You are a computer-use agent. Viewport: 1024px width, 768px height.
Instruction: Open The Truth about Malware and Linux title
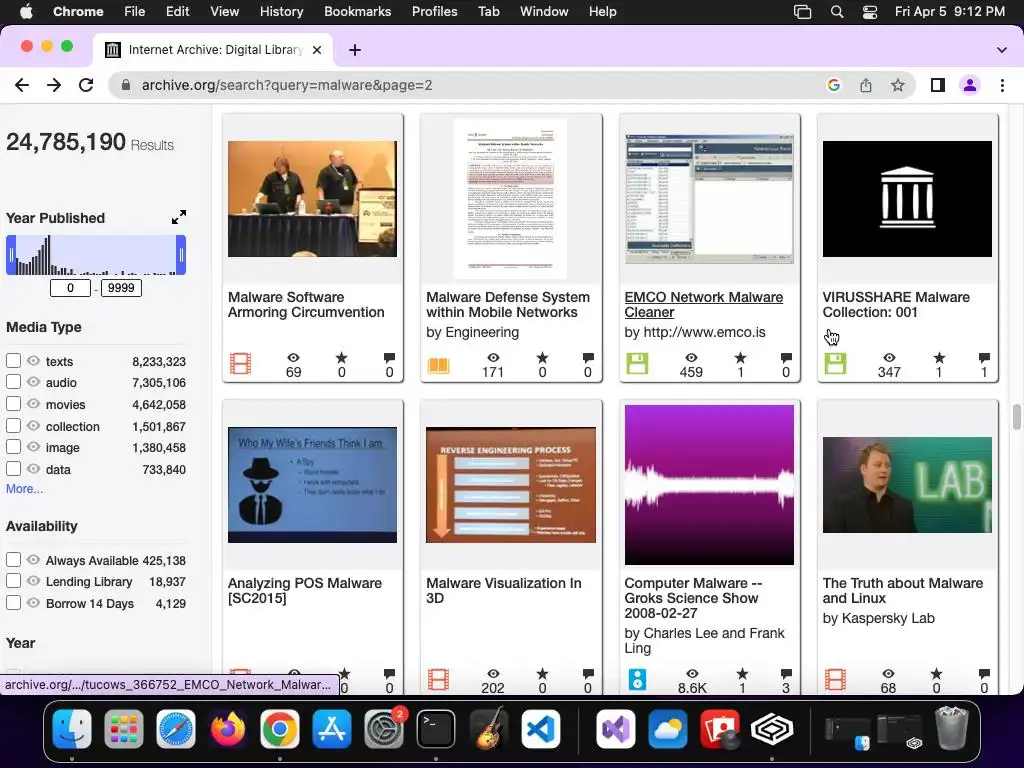tap(903, 590)
